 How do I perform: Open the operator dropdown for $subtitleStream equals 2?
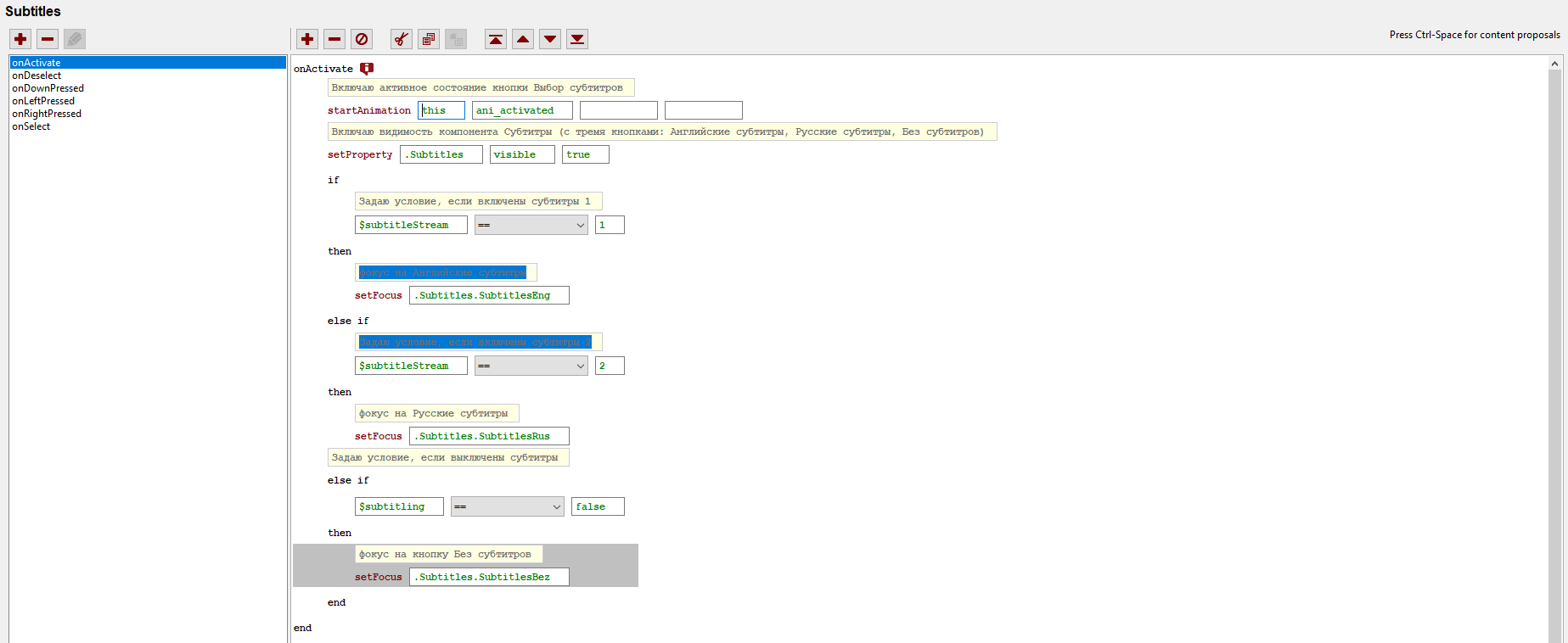(x=531, y=366)
